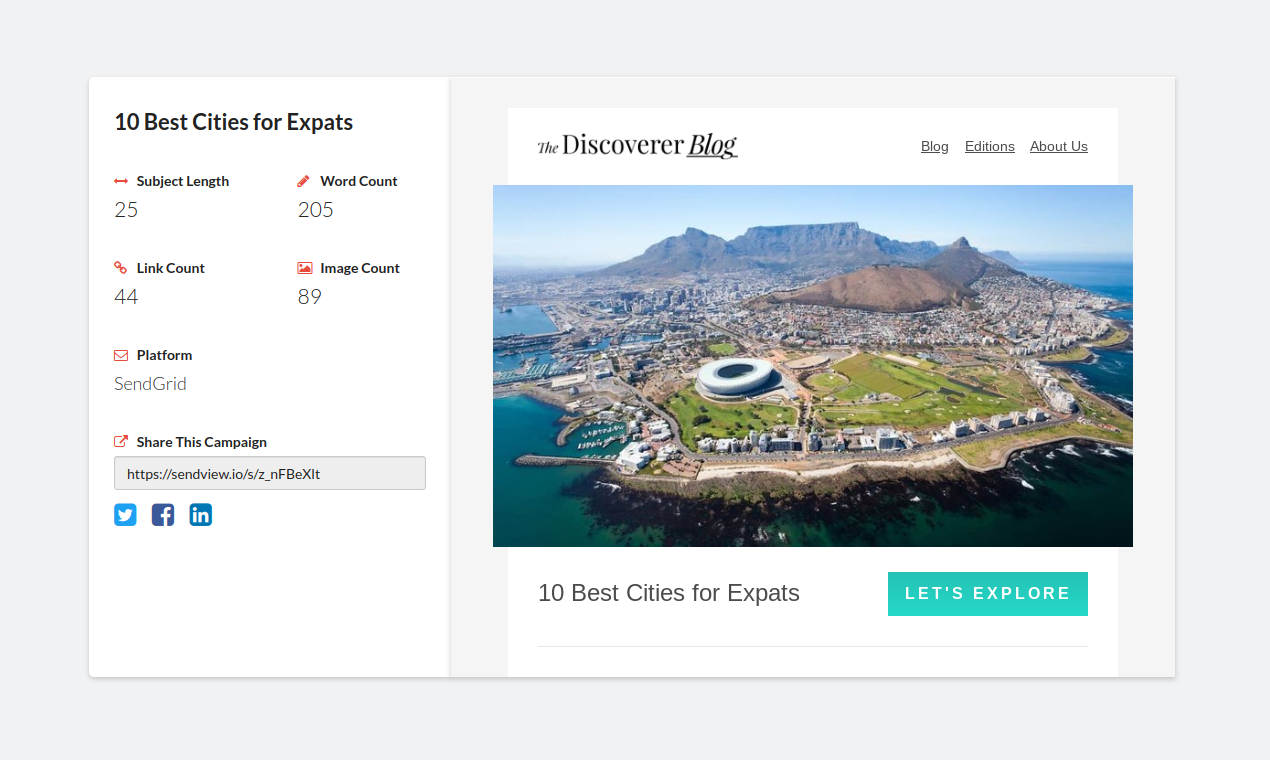The height and width of the screenshot is (760, 1270).
Task: Click the Share This Campaign icon
Action: 121,442
